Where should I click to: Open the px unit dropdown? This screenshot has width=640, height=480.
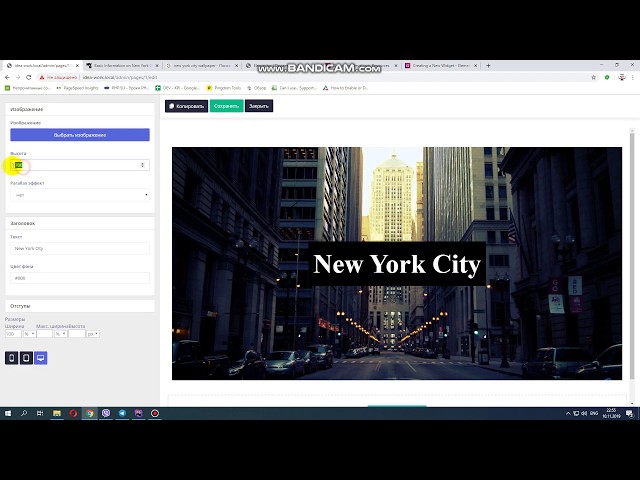(93, 334)
